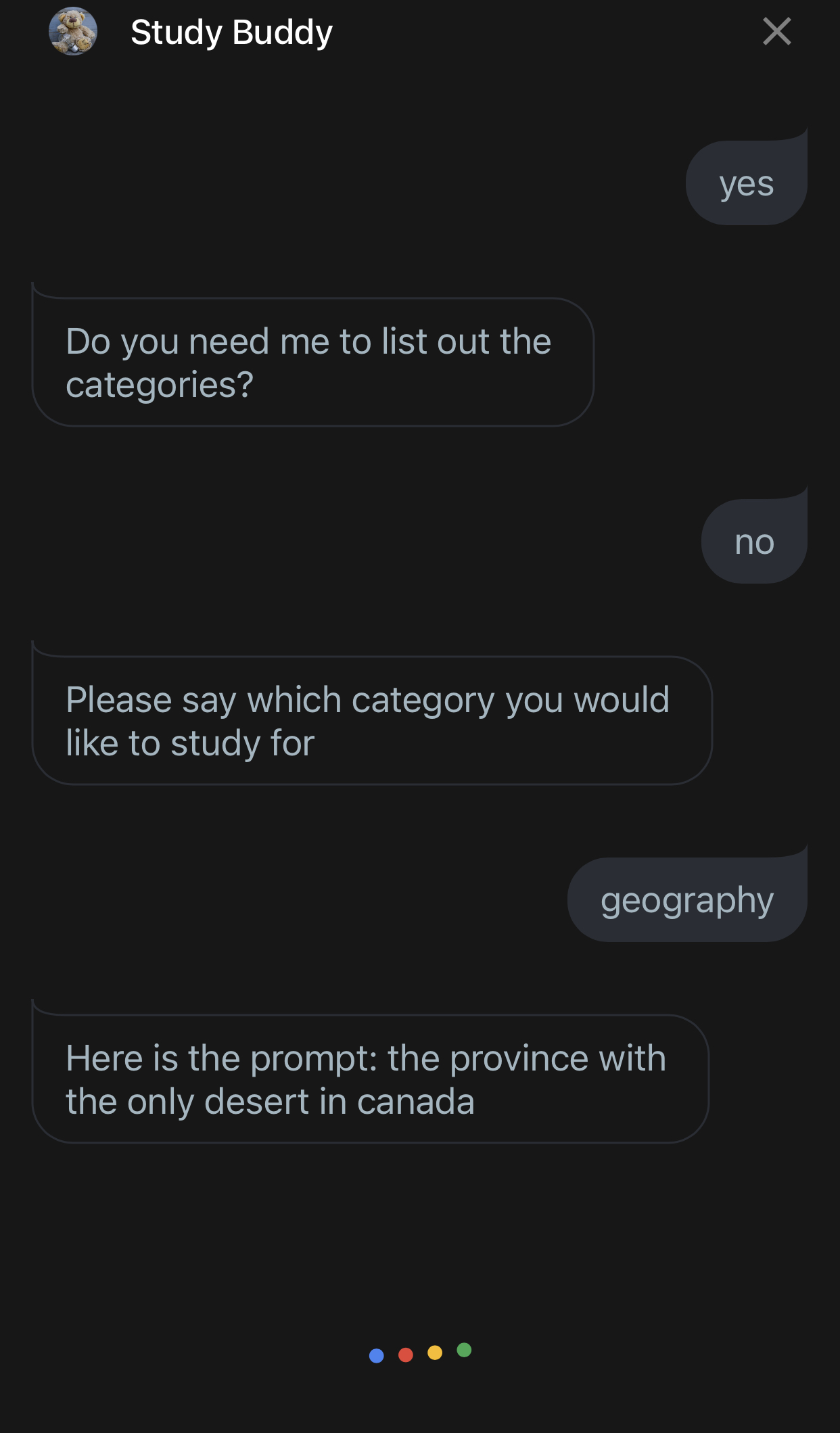Tap the green Assistant listening dot
Screen dimensions: 840x1433
coord(464,1350)
